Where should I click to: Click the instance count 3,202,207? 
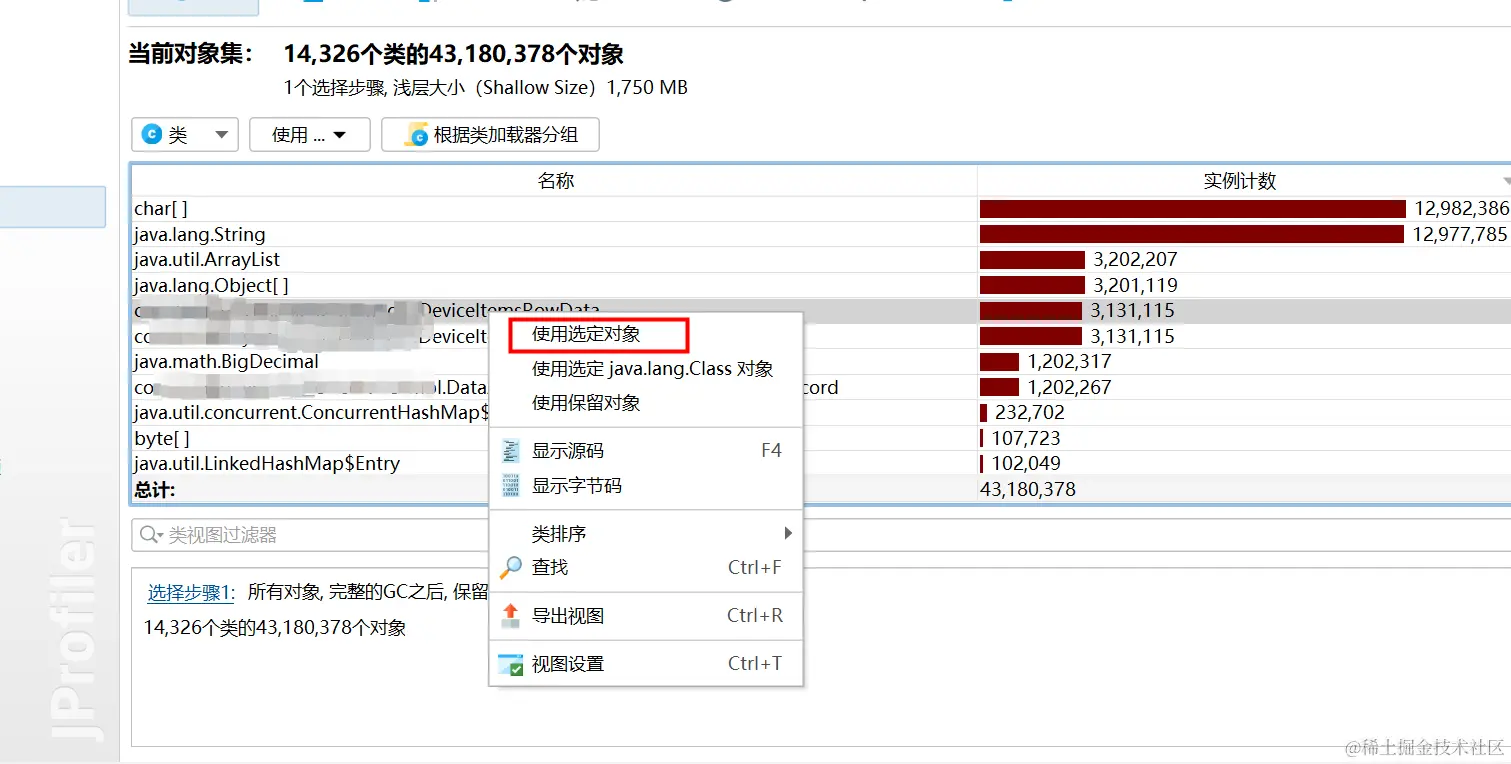tap(1135, 260)
